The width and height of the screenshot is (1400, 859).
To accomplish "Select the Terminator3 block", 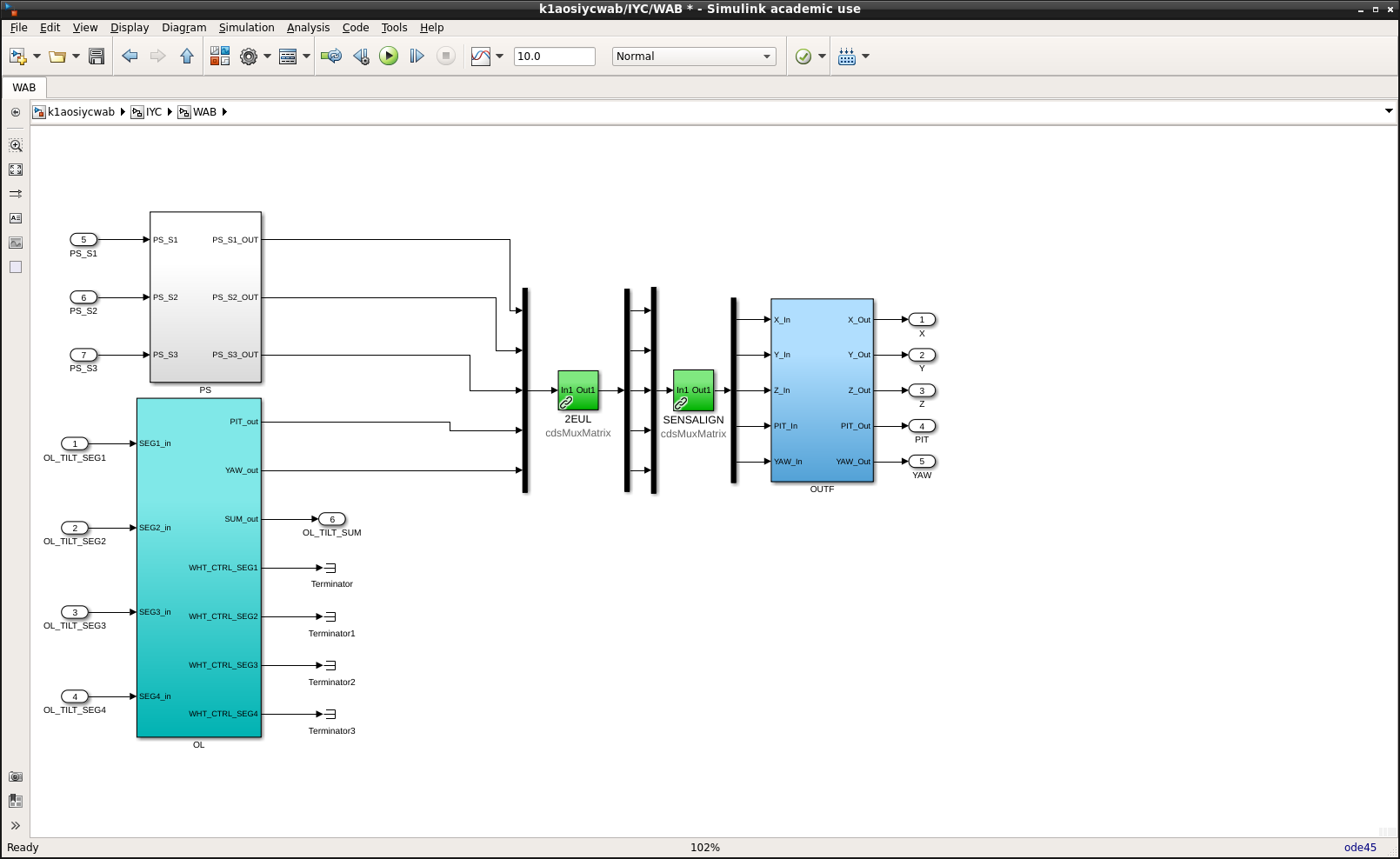I will [x=330, y=714].
